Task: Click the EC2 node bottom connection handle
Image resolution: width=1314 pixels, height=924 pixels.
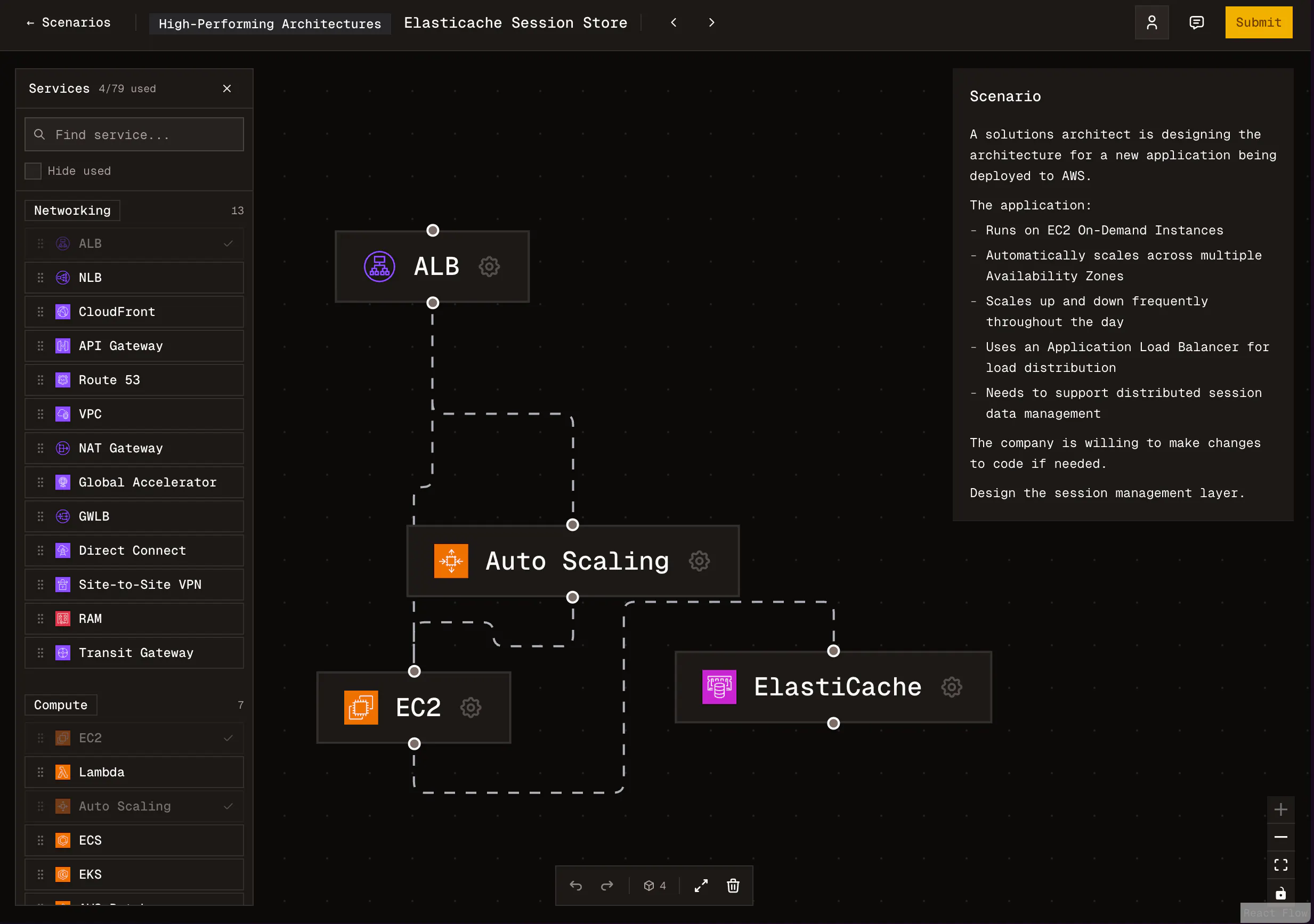Action: click(x=415, y=744)
